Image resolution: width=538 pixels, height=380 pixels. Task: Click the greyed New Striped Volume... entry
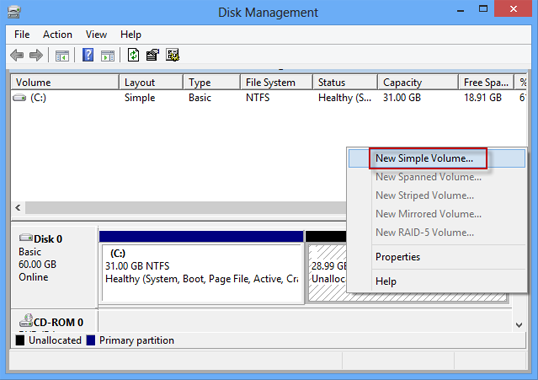coord(436,195)
